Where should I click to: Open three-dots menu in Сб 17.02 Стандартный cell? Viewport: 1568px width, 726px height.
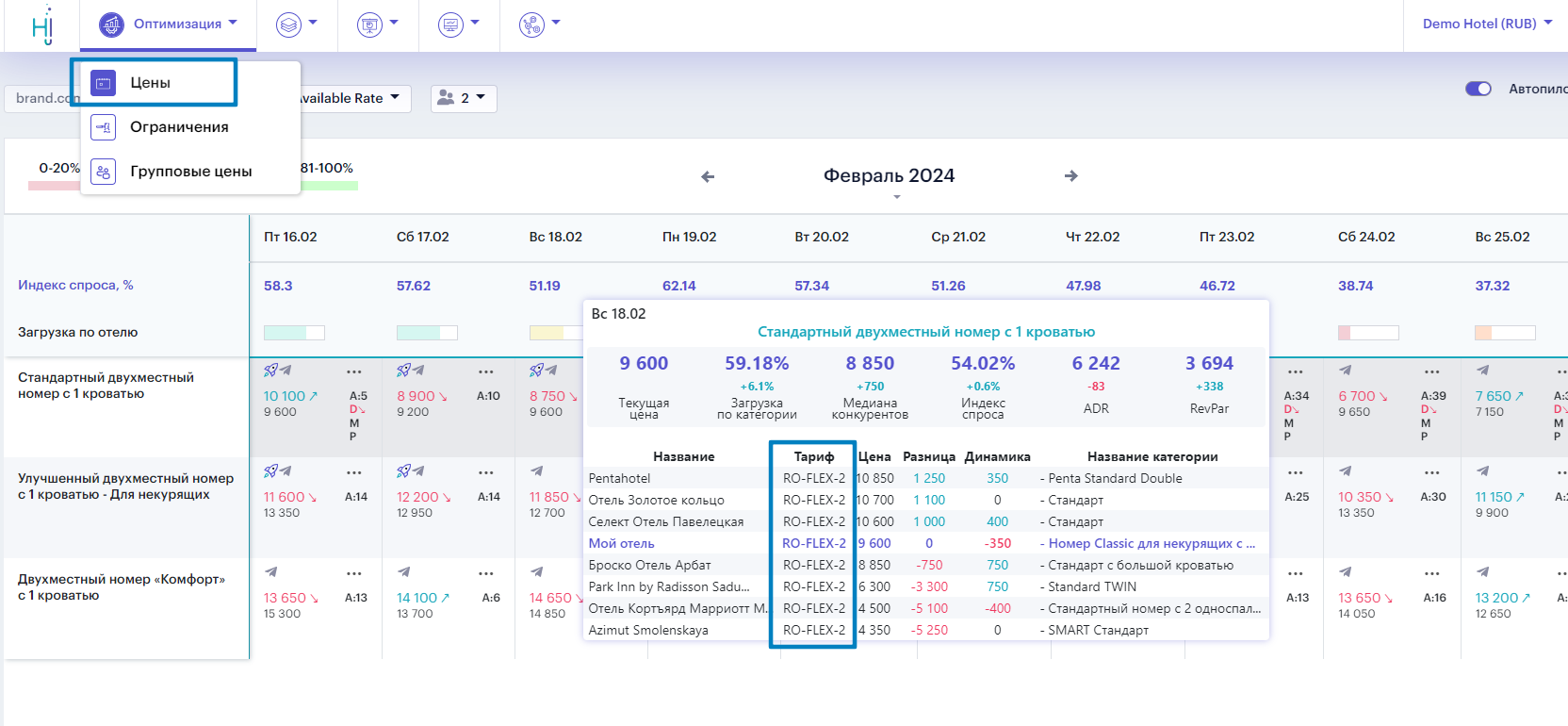point(486,372)
